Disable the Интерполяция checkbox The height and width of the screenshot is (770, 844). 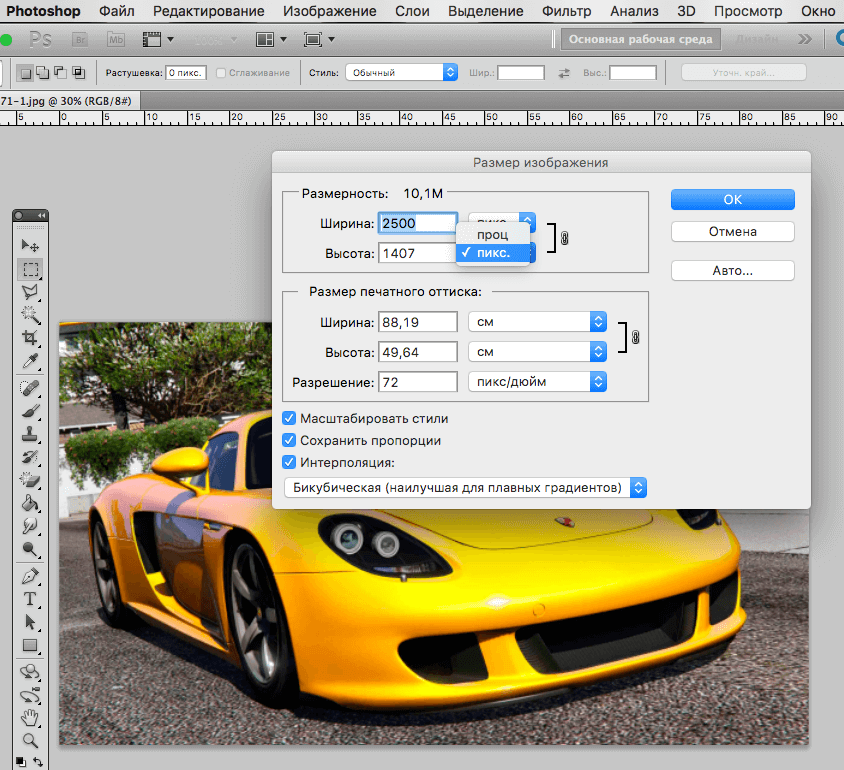pos(290,462)
